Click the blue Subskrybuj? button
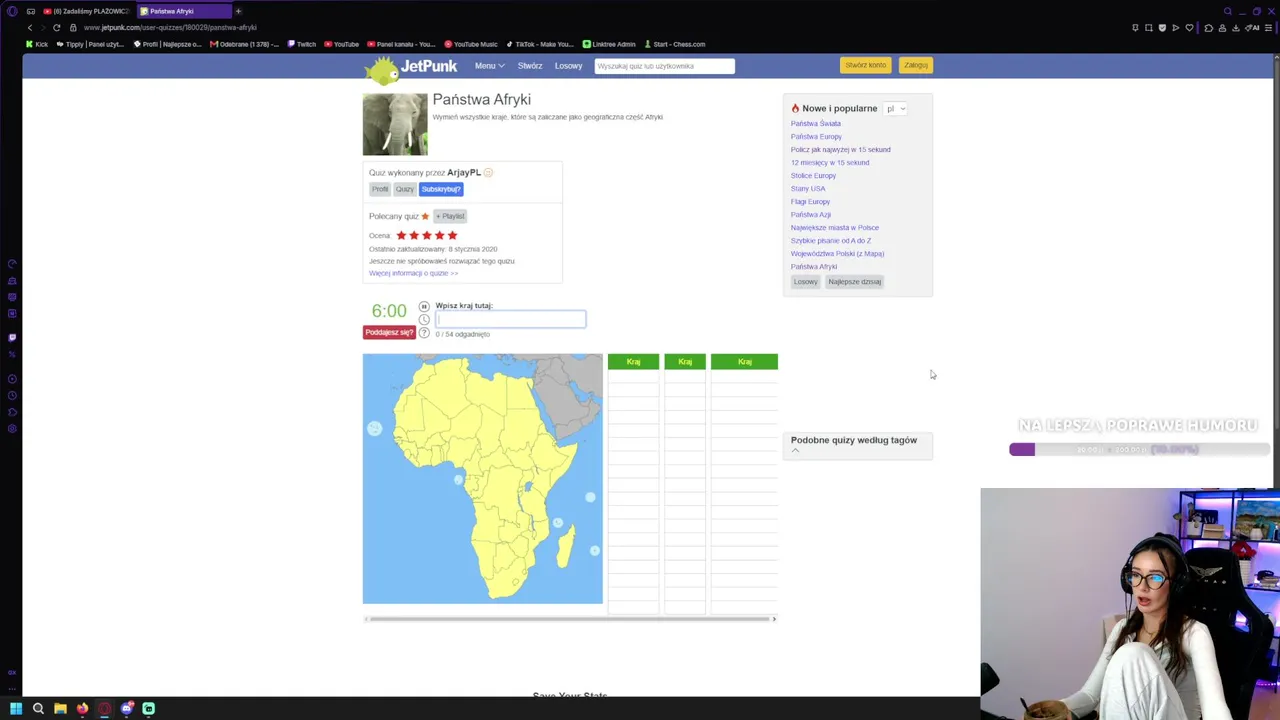1280x720 pixels. pyautogui.click(x=441, y=189)
